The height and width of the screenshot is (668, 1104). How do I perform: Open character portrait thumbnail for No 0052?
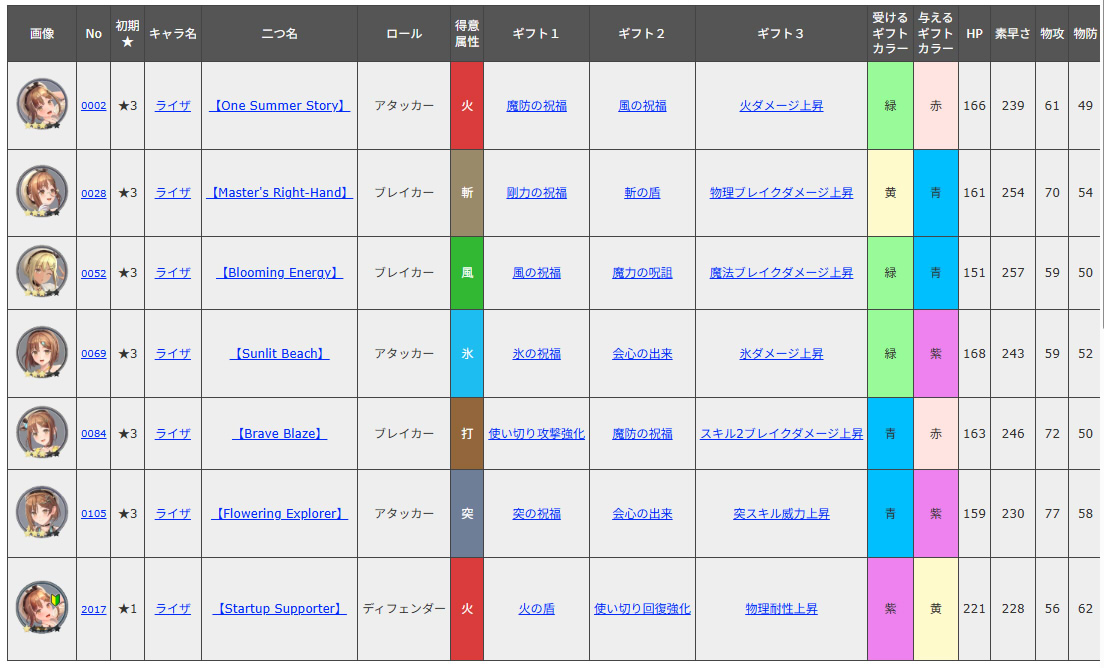click(x=42, y=272)
